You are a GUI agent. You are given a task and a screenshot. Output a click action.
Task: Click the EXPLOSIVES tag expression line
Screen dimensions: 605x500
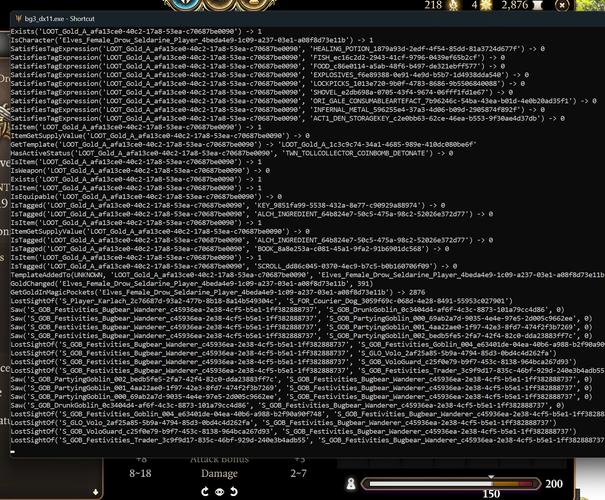click(269, 75)
